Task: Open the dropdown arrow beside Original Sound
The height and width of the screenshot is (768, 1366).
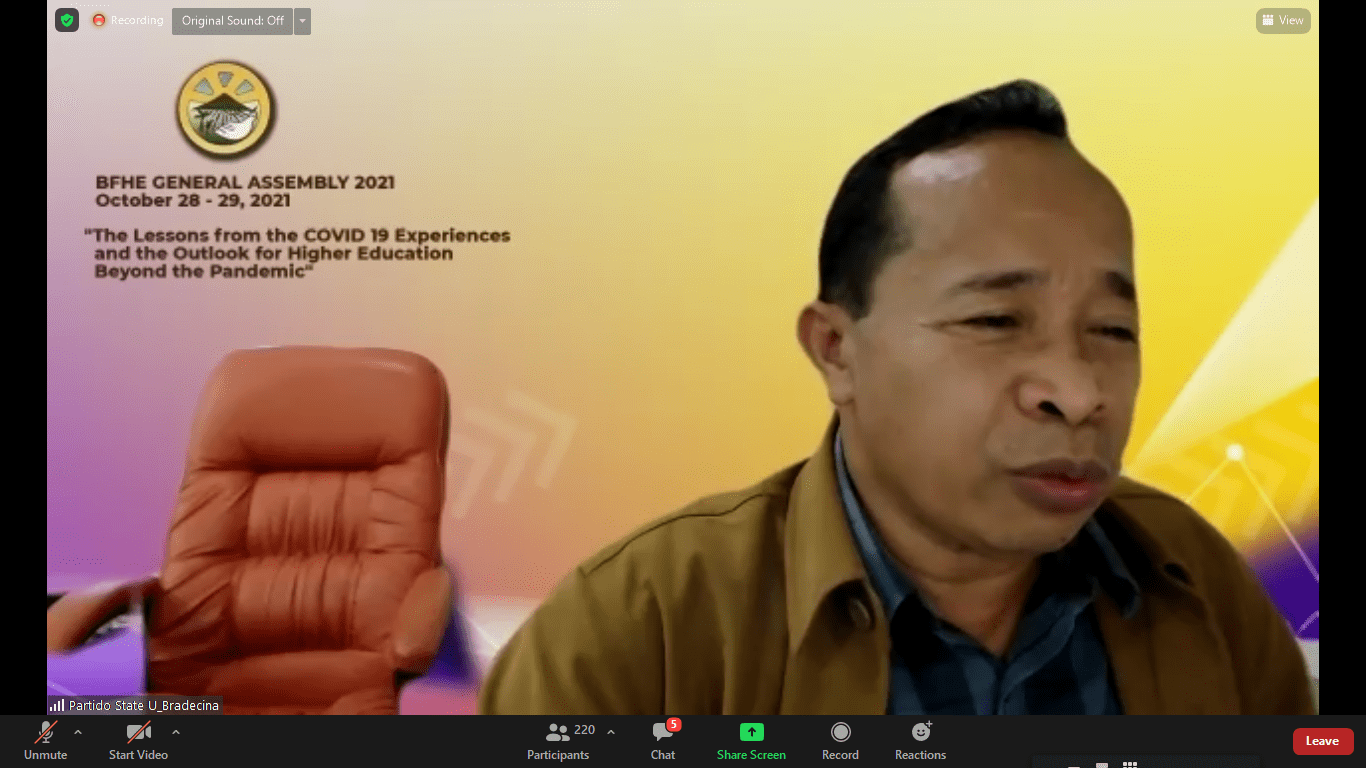Action: [302, 21]
